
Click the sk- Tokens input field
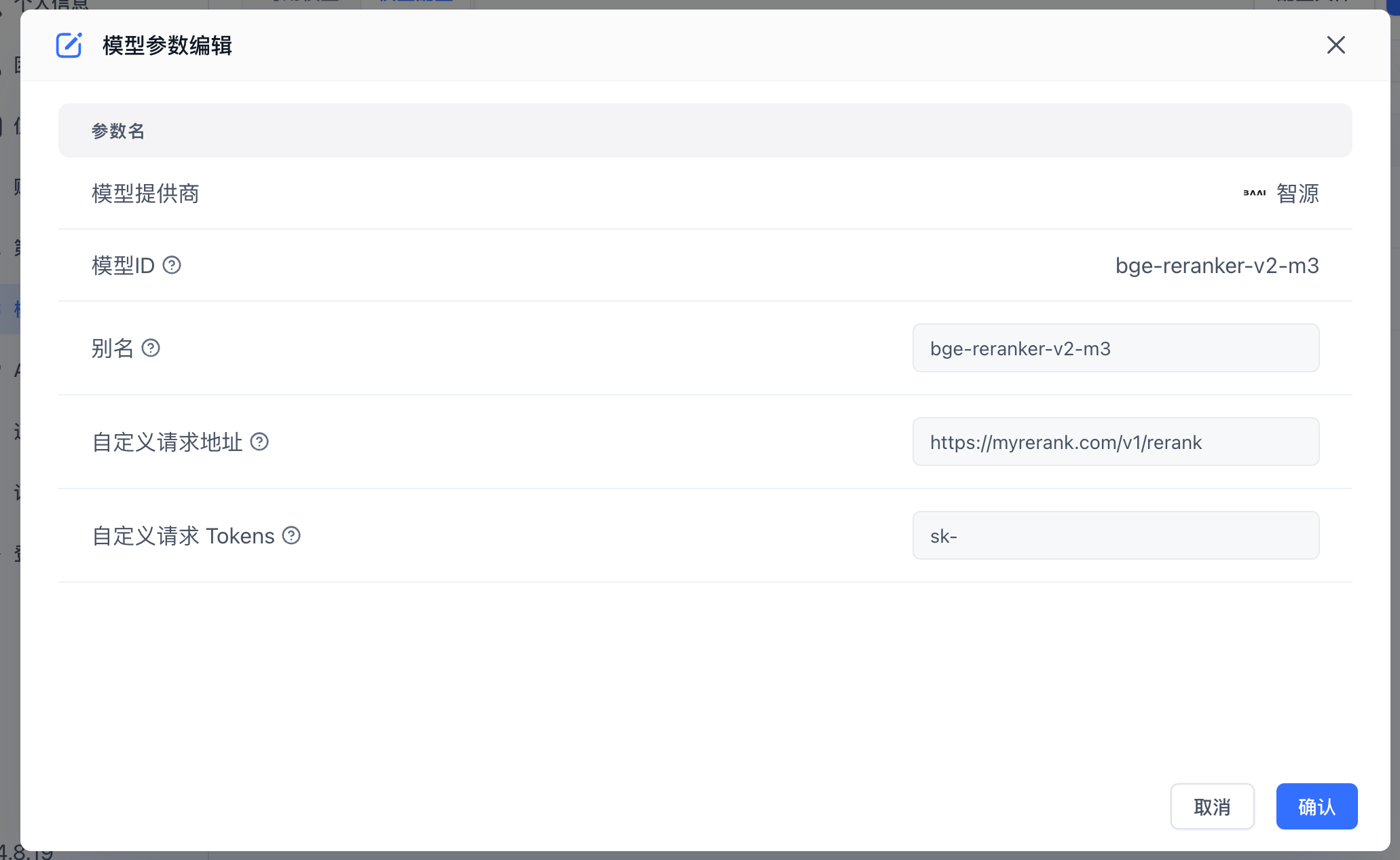coord(1115,535)
